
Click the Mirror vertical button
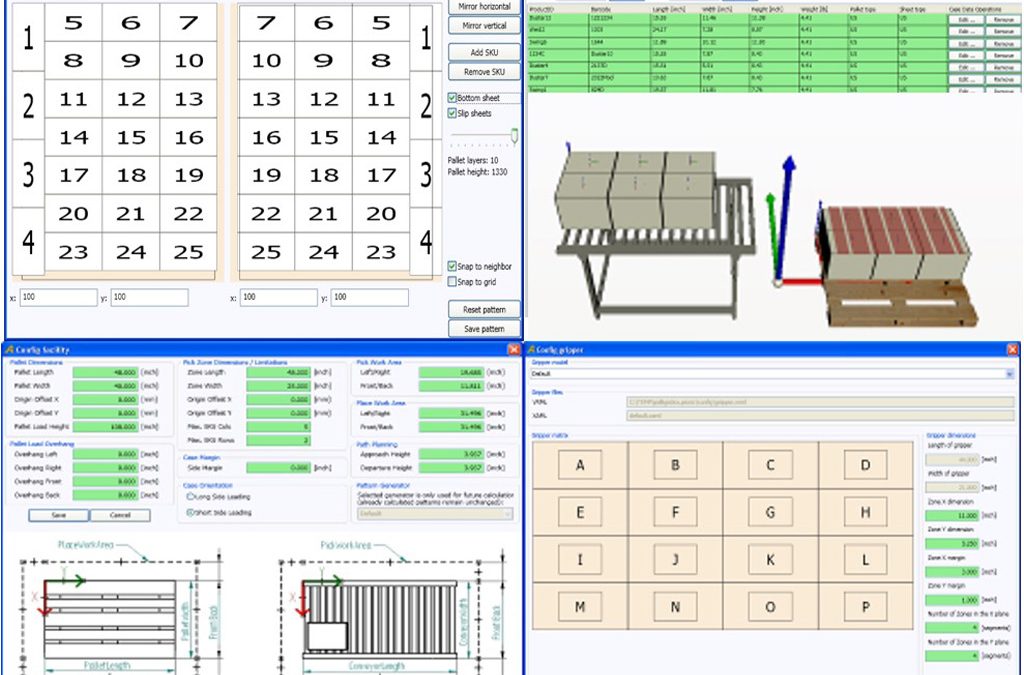coord(485,25)
